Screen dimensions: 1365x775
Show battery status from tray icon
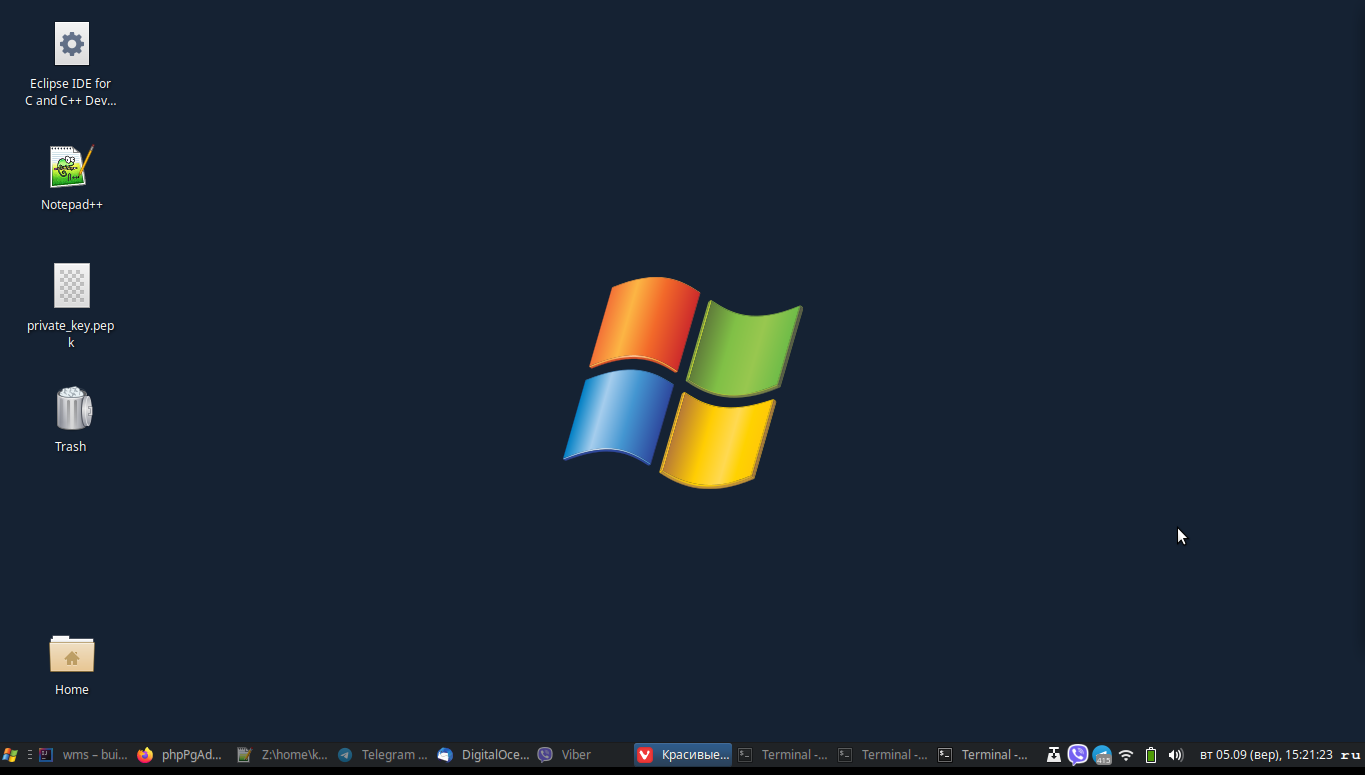click(x=1151, y=755)
